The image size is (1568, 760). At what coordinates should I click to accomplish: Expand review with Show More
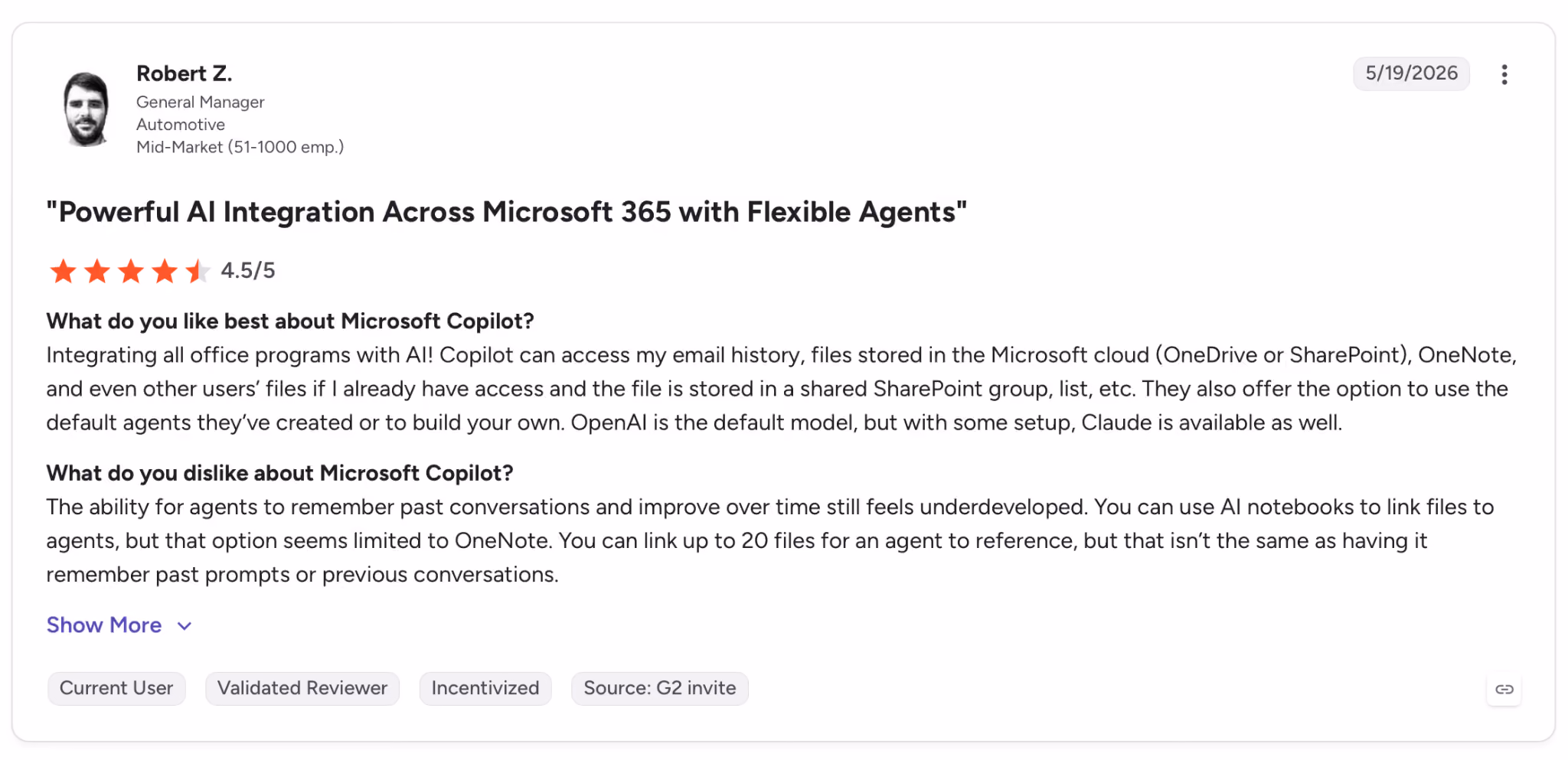click(x=104, y=625)
